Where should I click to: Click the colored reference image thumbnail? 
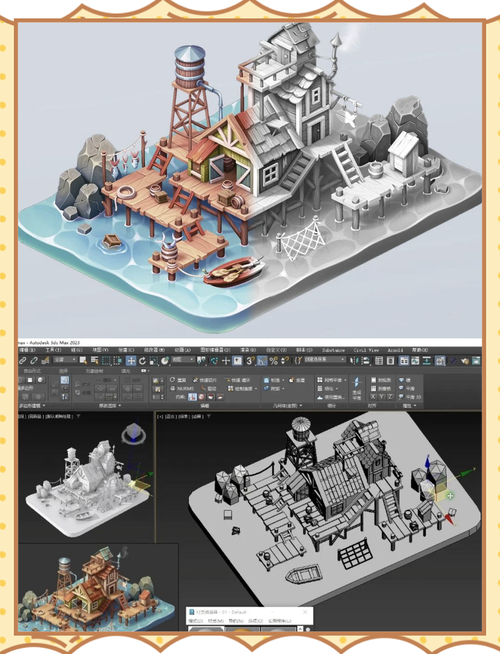97,587
